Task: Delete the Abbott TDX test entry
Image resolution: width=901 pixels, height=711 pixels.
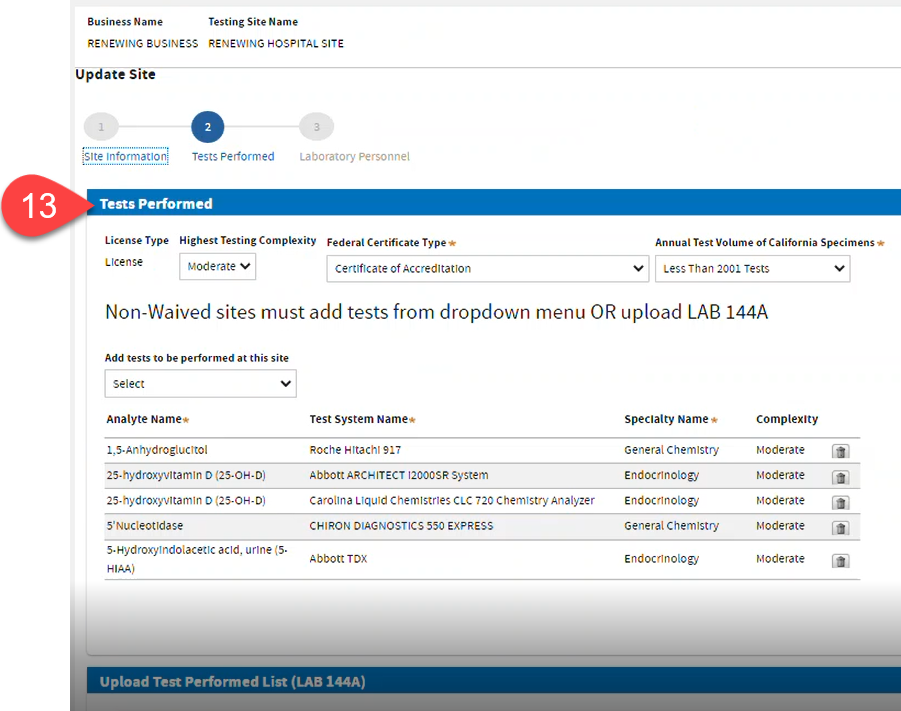Action: 840,560
